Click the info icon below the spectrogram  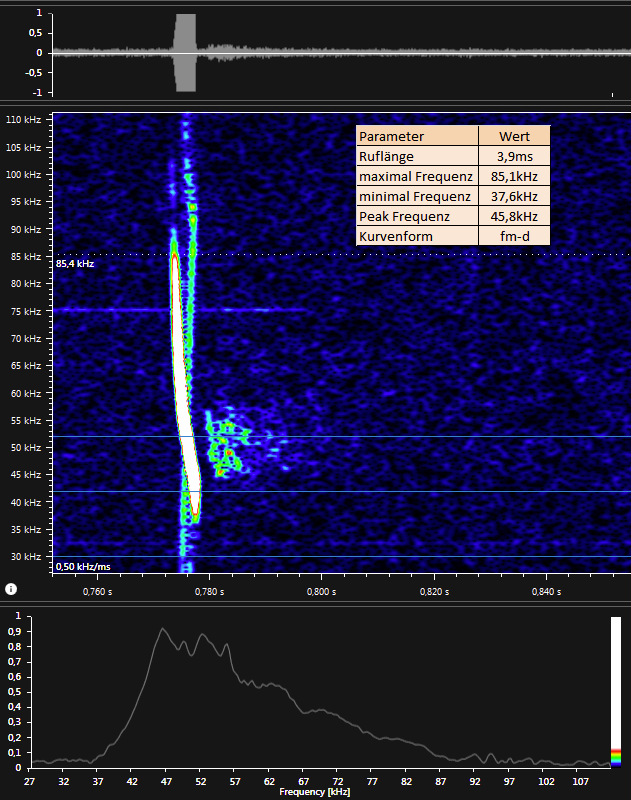[10, 589]
